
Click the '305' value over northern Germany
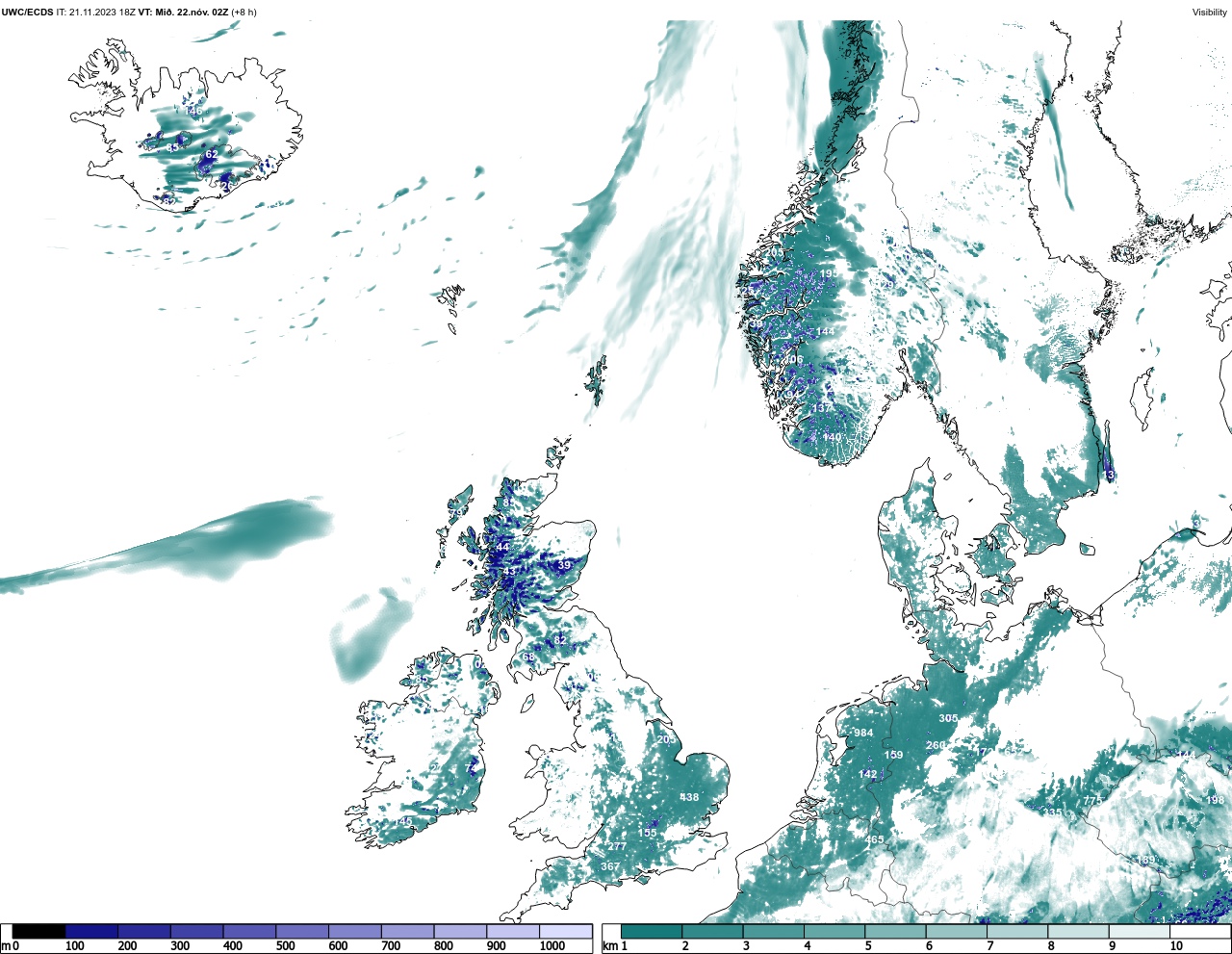[x=948, y=718]
